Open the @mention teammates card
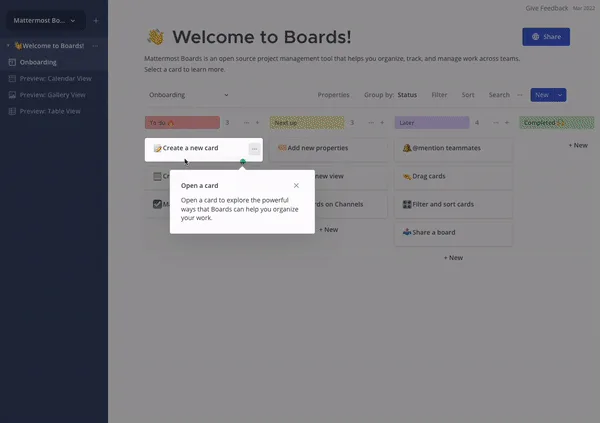The image size is (600, 423). tap(453, 148)
